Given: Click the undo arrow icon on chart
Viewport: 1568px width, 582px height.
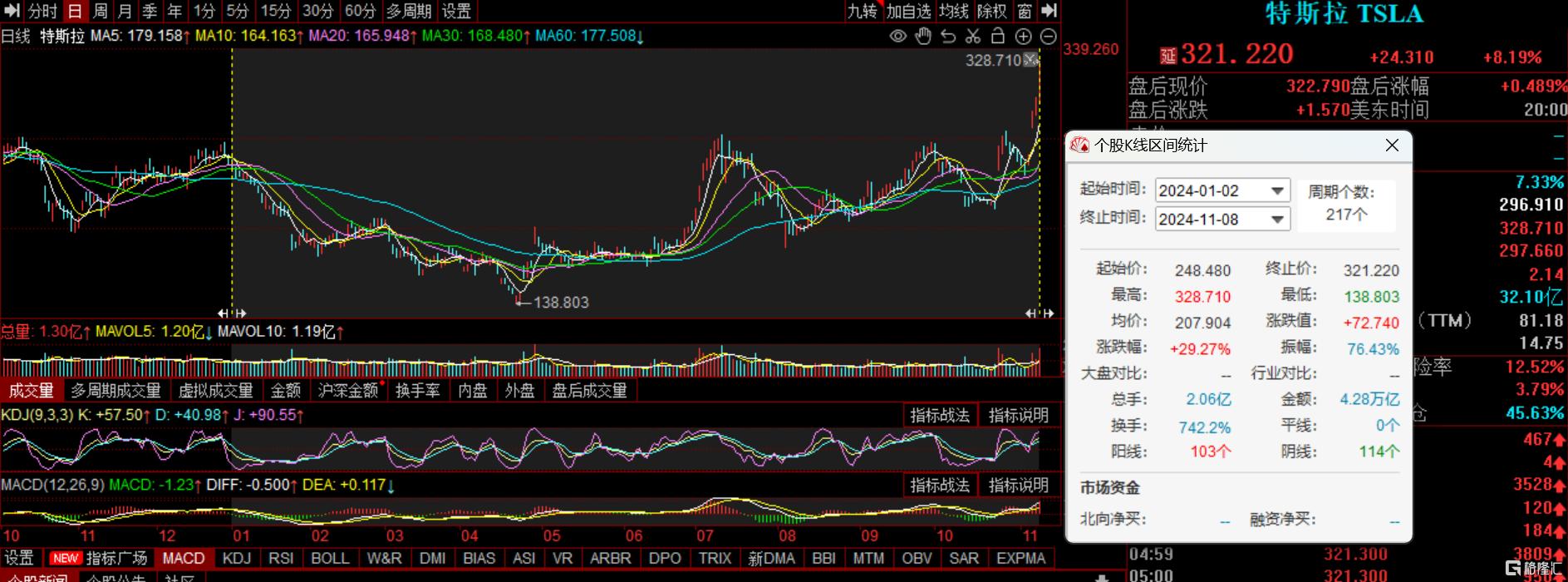Looking at the screenshot, I should tap(948, 36).
